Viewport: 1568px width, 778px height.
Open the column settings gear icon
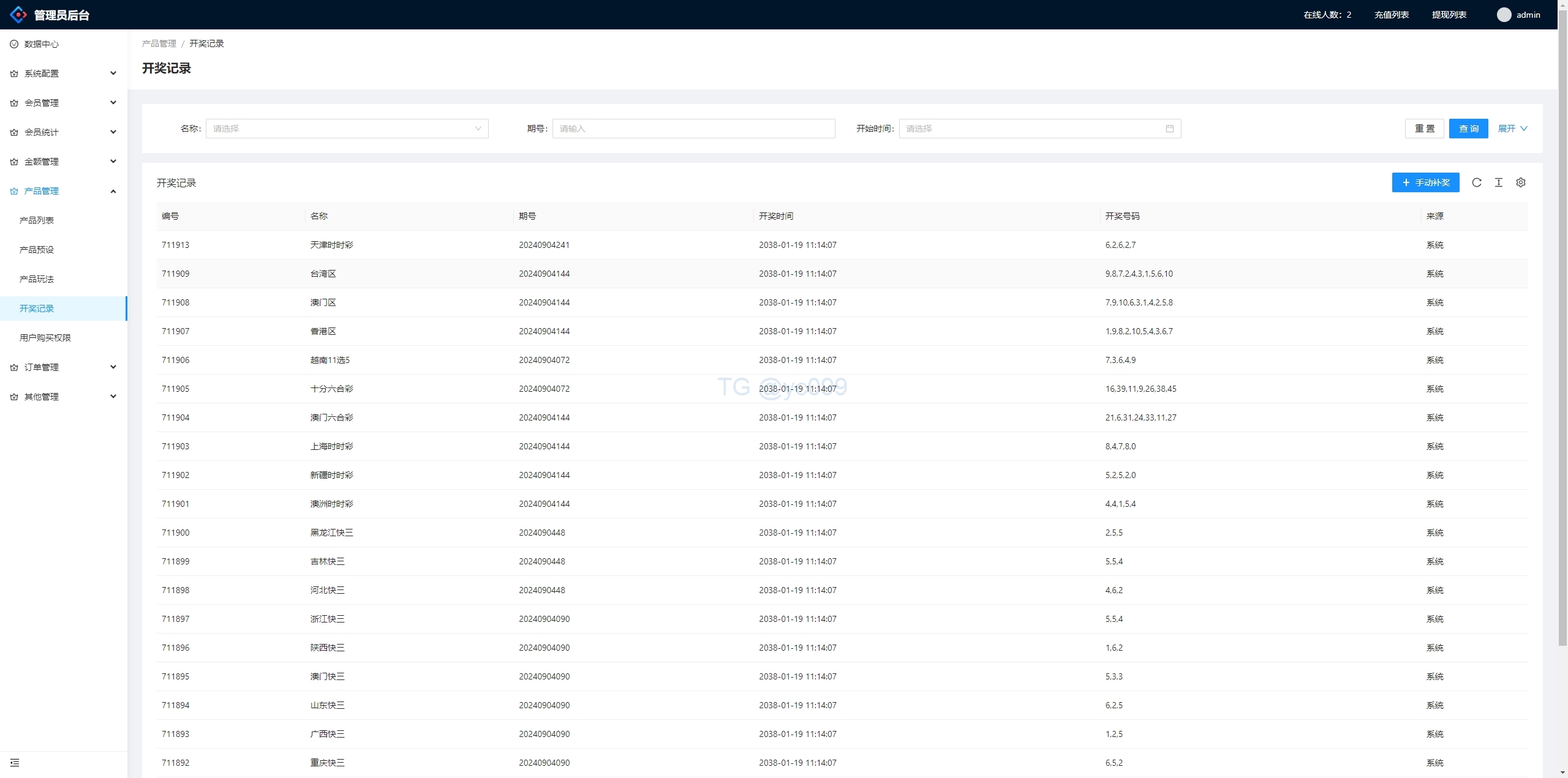click(x=1520, y=182)
